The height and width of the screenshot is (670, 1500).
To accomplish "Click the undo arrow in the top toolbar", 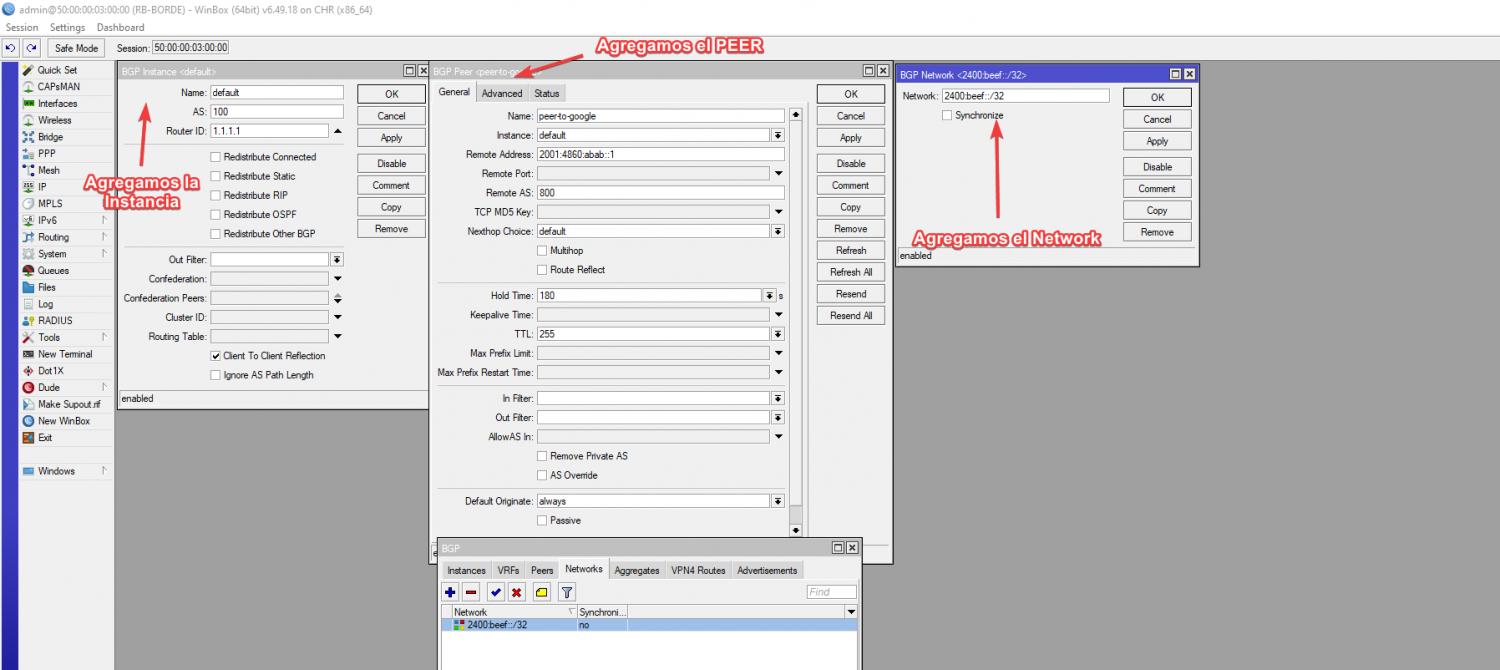I will [x=11, y=48].
